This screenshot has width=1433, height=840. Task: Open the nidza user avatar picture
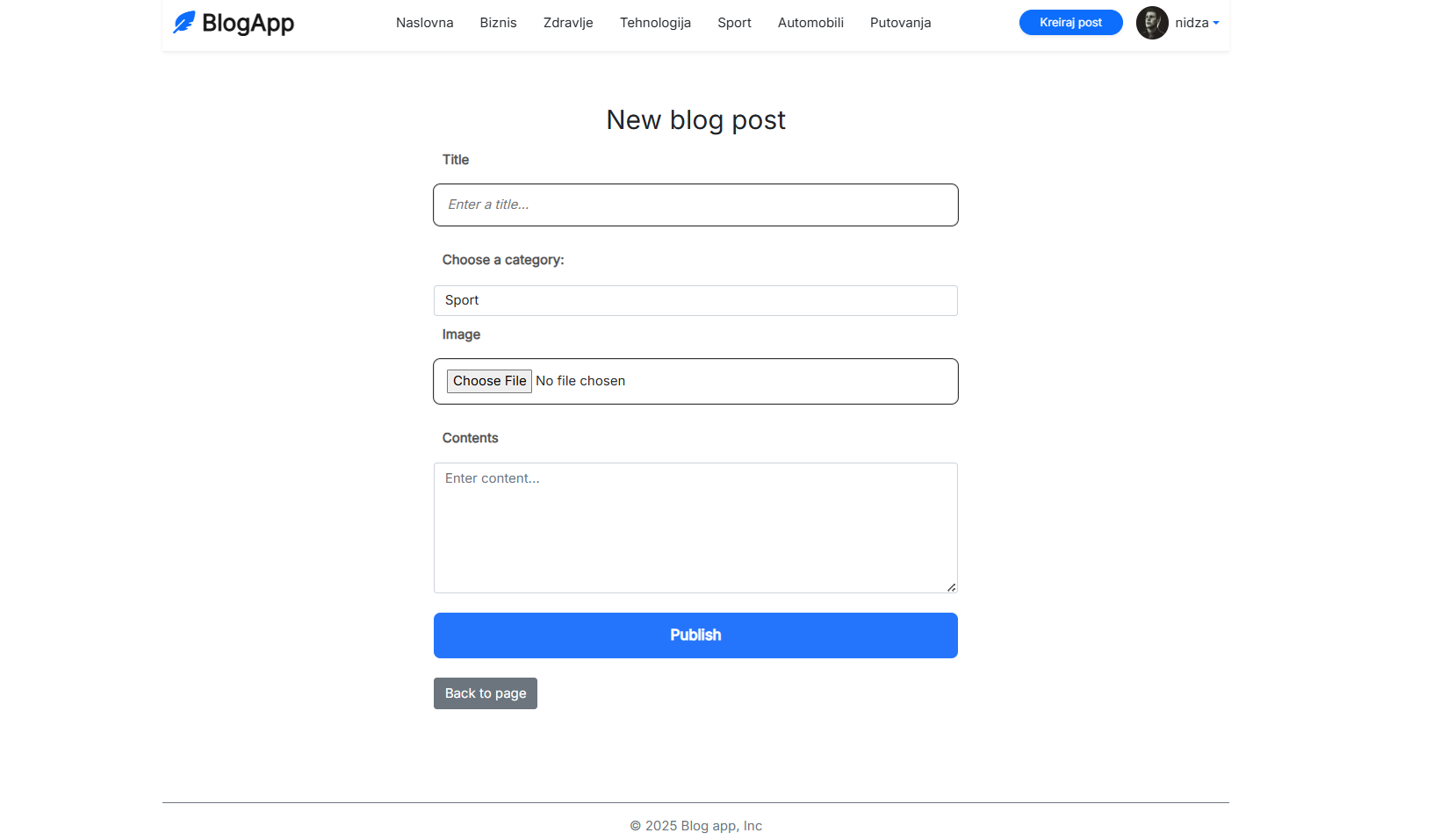click(1151, 23)
